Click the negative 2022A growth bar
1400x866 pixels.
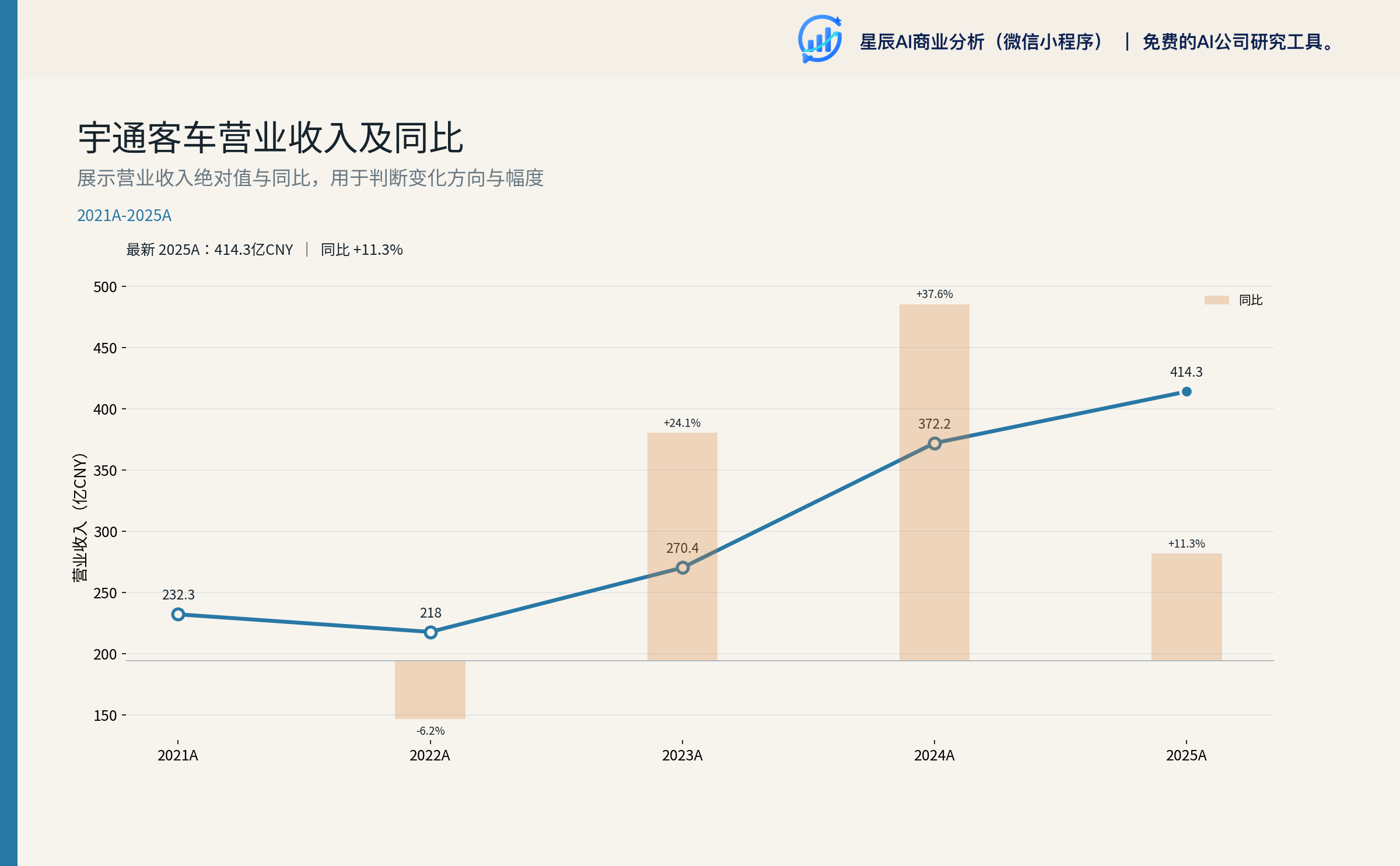[430, 690]
